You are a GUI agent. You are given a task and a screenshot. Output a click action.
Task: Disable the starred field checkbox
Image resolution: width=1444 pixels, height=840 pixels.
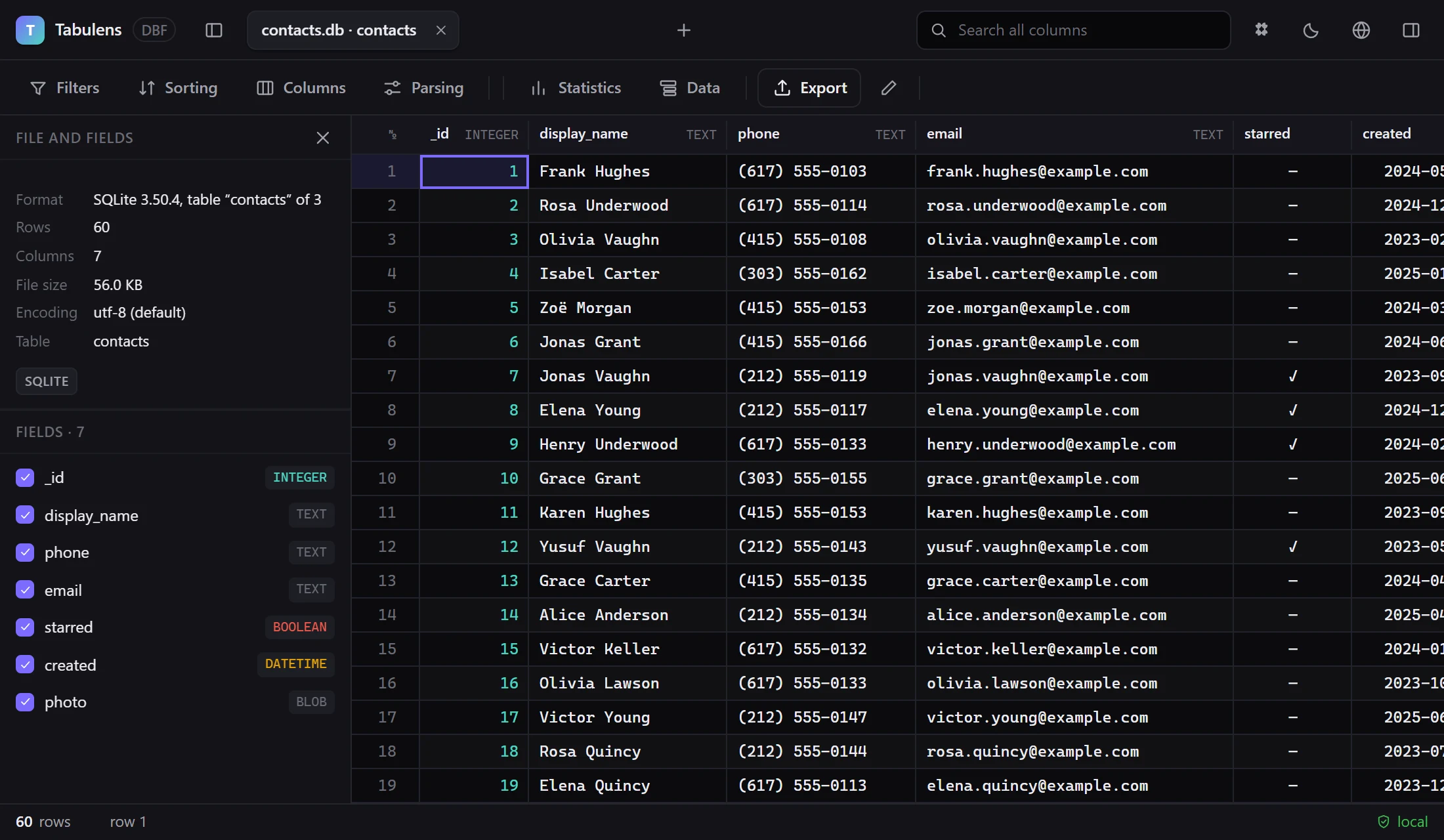(25, 627)
